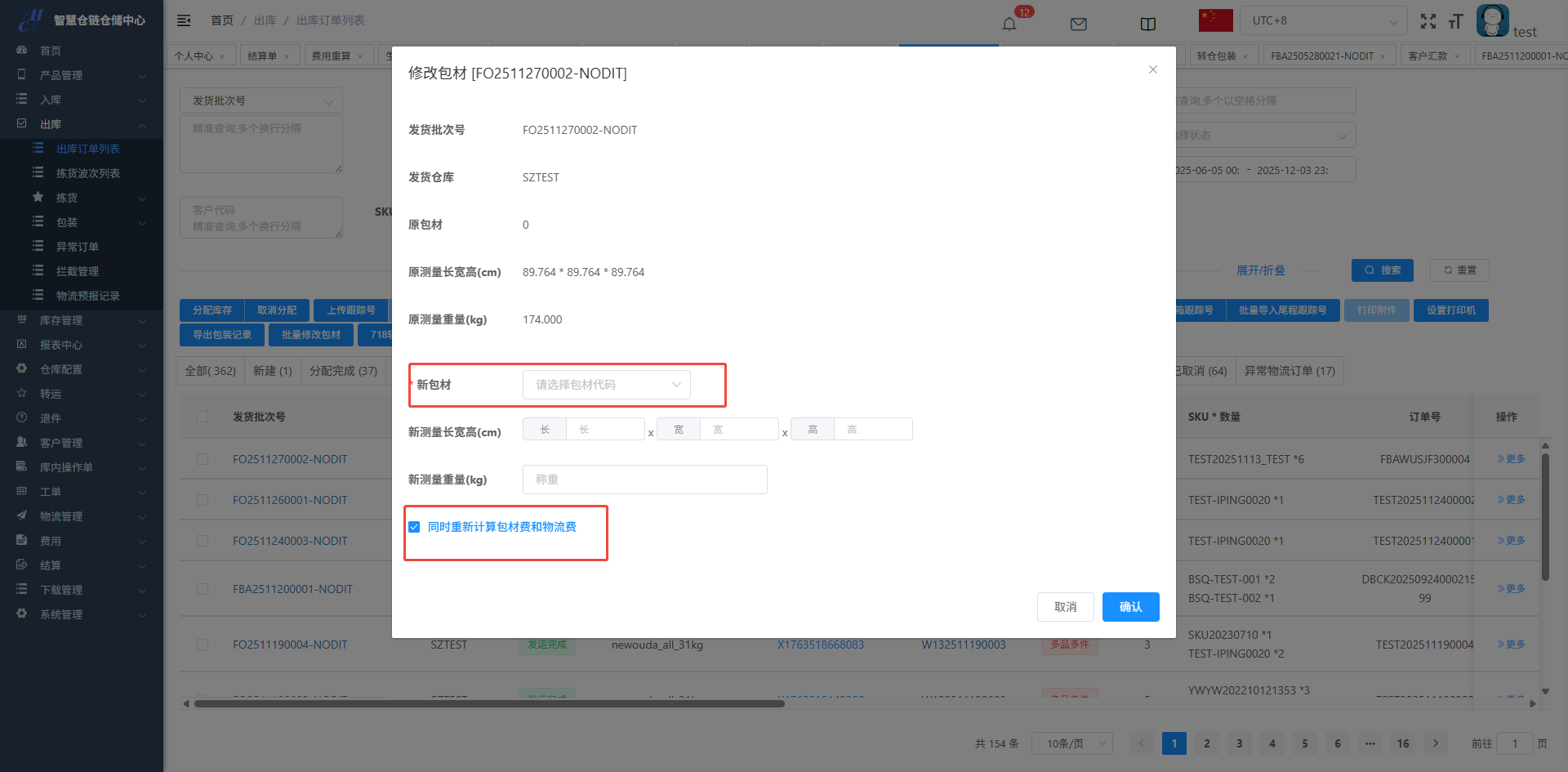The image size is (1568, 772).
Task: Click the new weight input field
Action: [644, 480]
